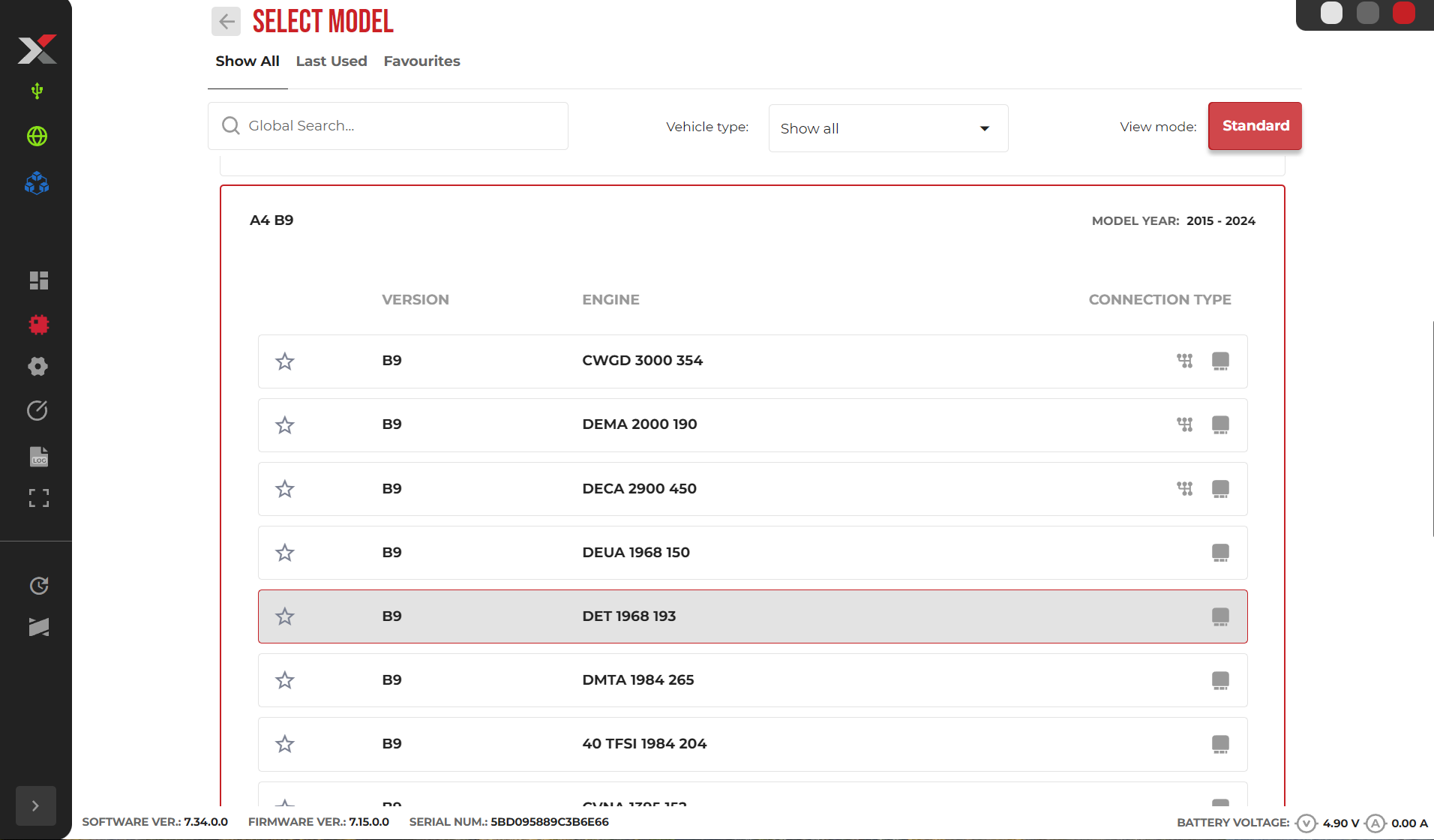
Task: Expand the sidebar with the chevron button
Action: (x=35, y=805)
